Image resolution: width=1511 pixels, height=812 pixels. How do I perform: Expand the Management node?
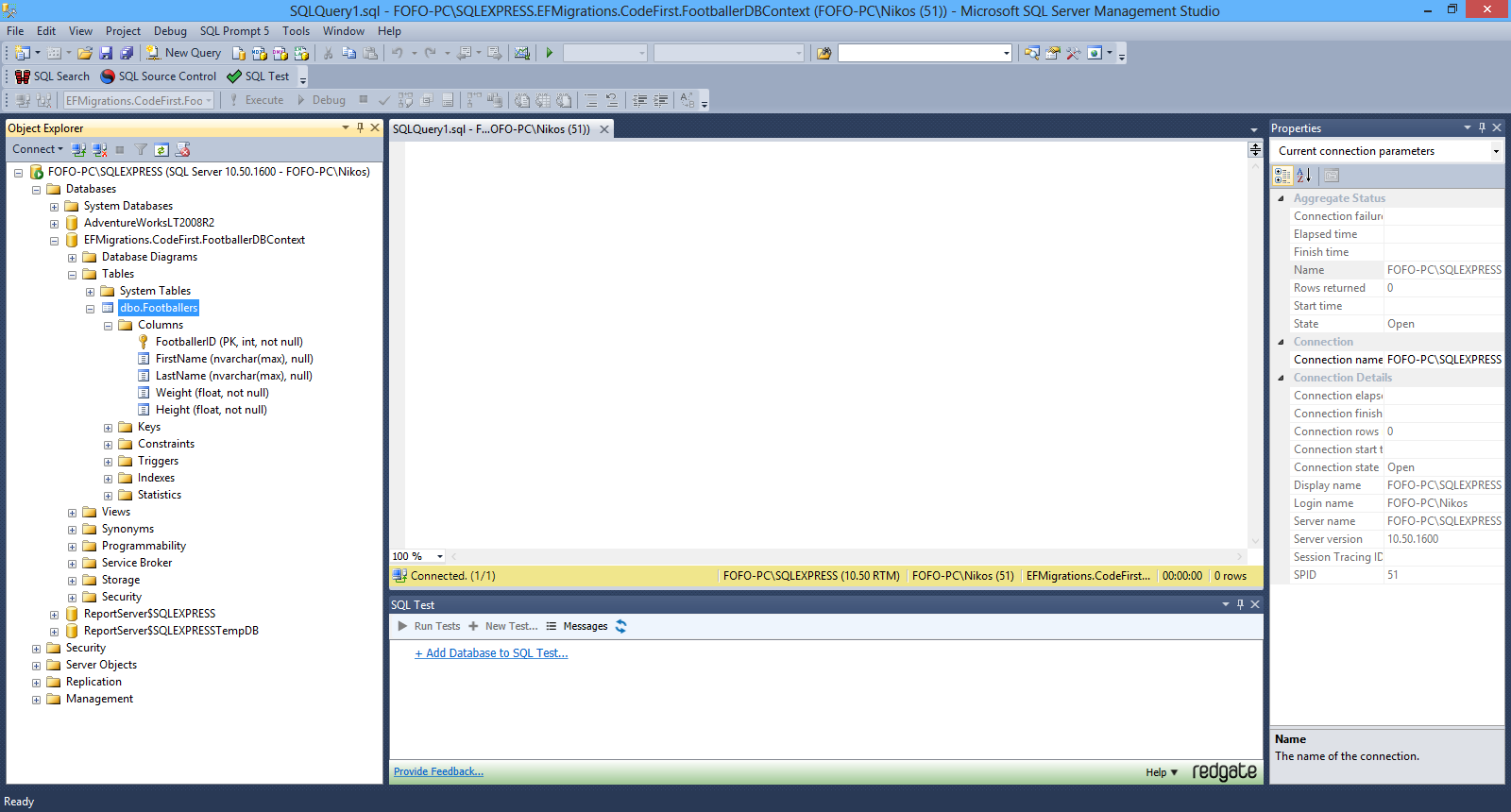[36, 700]
